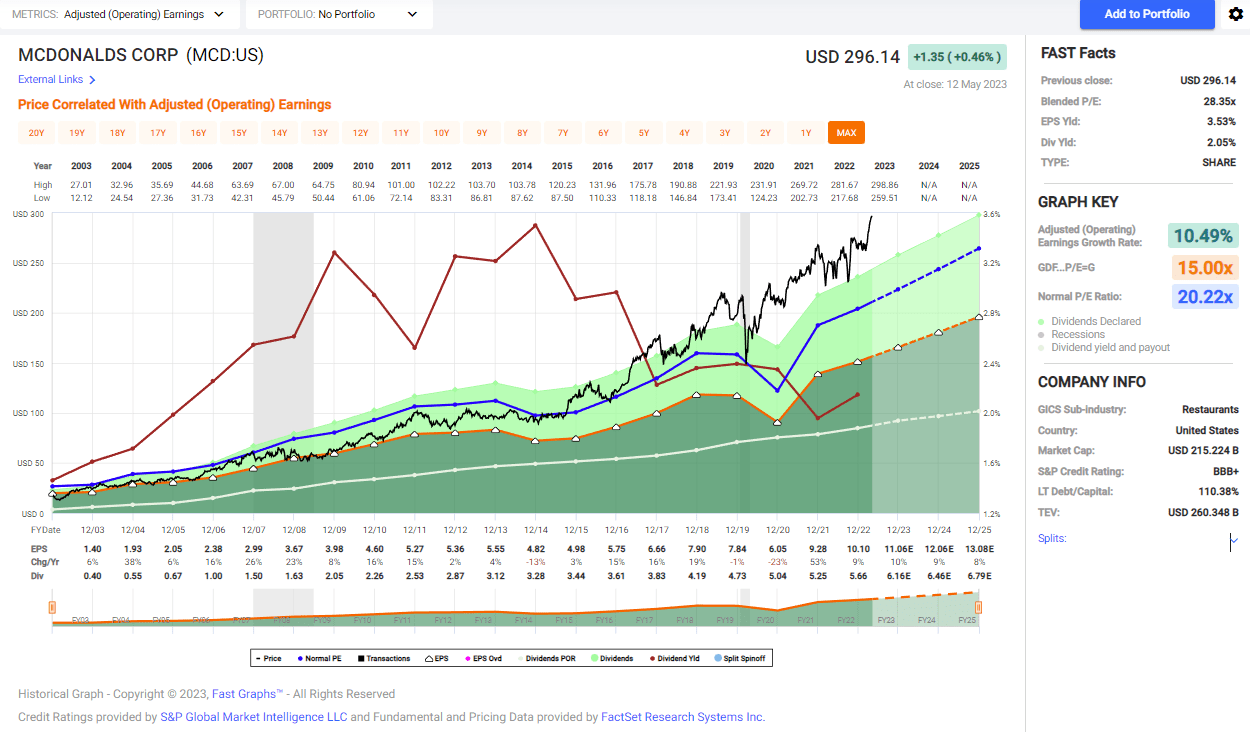
Task: Select the 2Y time range
Action: pyautogui.click(x=765, y=133)
